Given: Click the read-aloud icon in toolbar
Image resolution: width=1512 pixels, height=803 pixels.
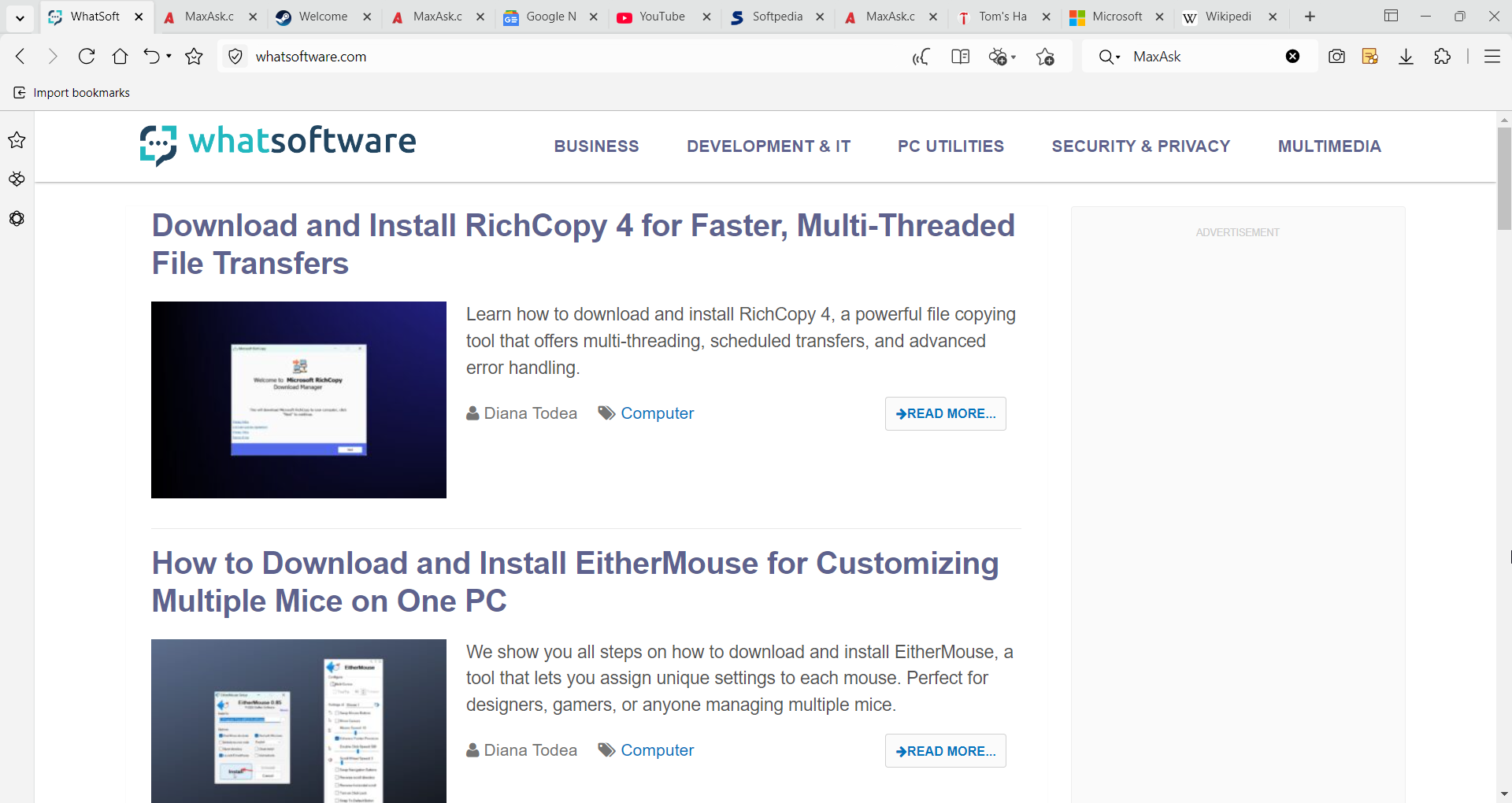Looking at the screenshot, I should tap(921, 56).
